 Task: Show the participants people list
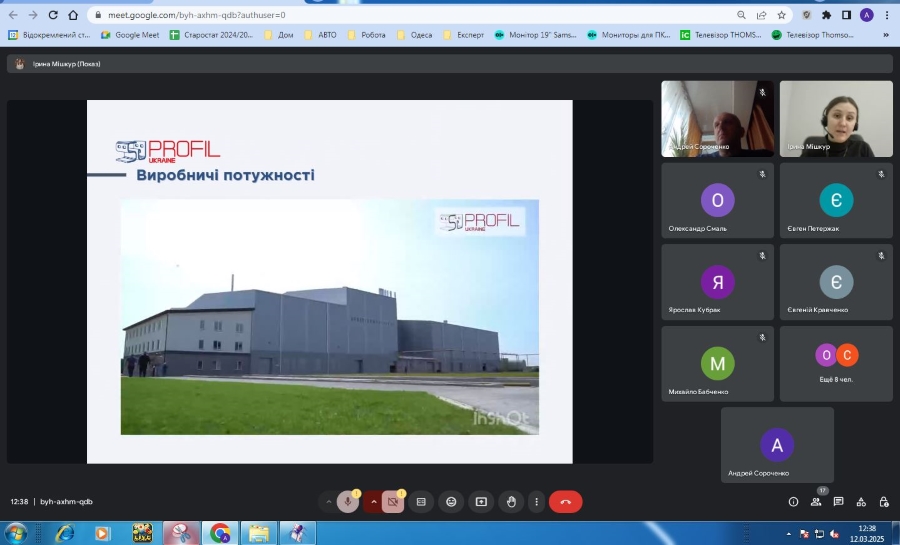tap(816, 502)
